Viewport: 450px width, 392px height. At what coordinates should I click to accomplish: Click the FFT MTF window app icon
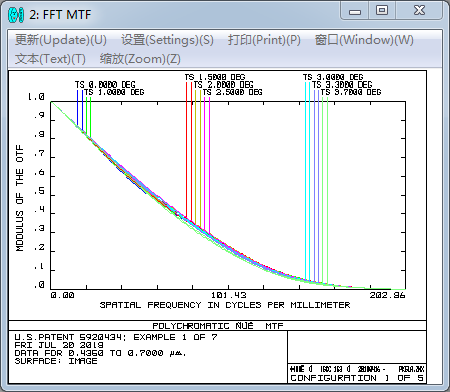pyautogui.click(x=16, y=15)
